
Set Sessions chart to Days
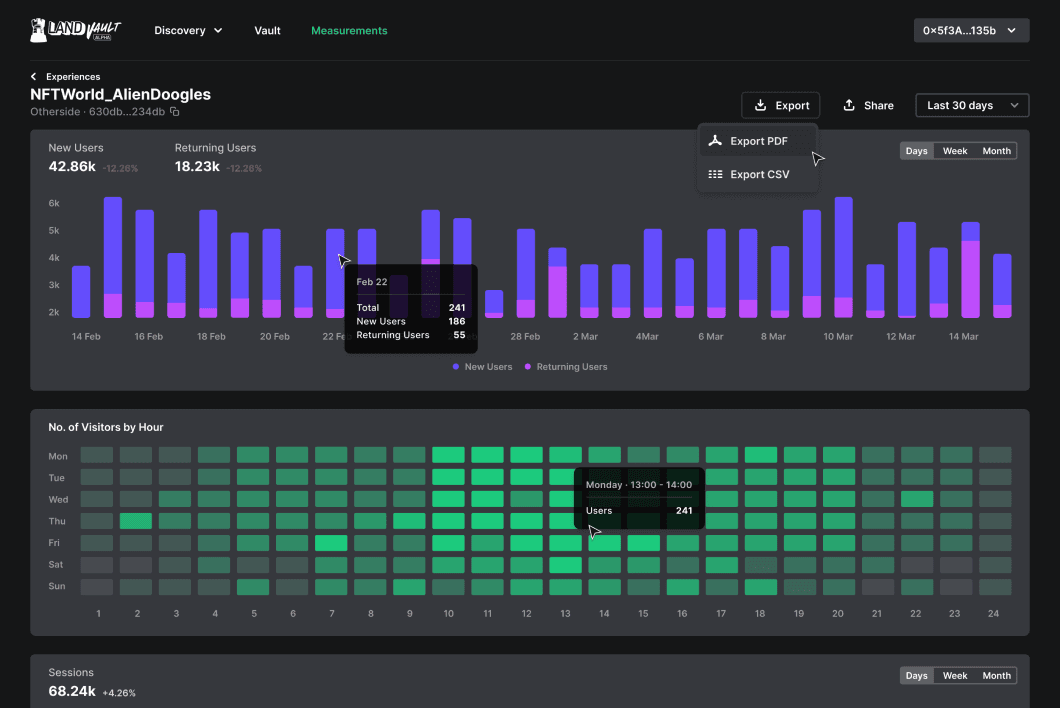point(917,676)
